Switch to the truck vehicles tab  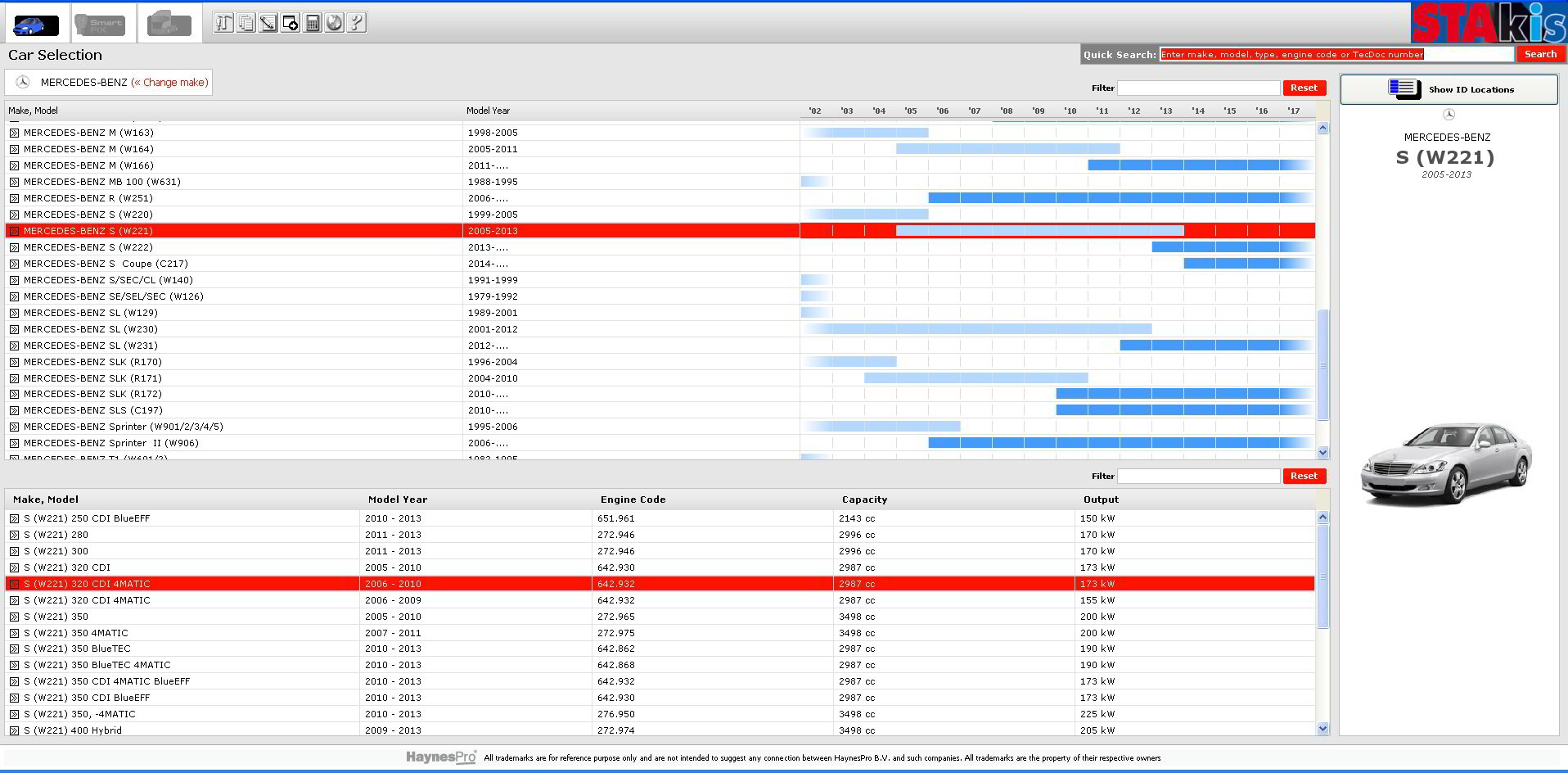169,25
